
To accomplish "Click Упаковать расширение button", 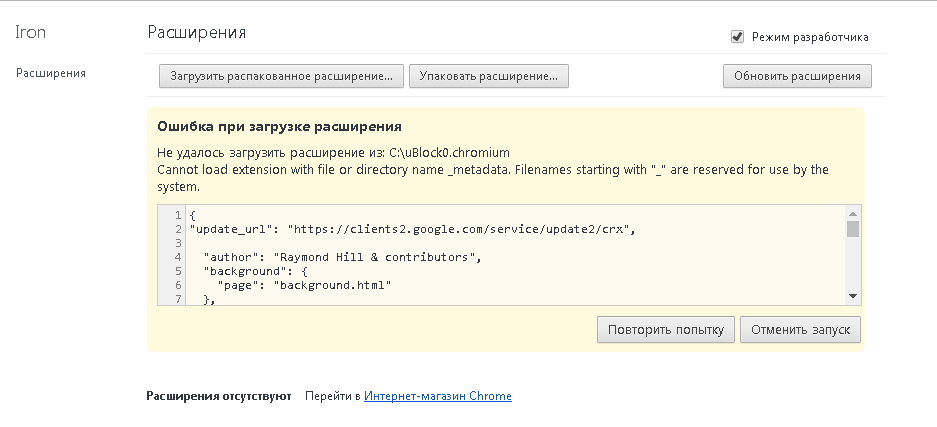I will click(x=489, y=76).
